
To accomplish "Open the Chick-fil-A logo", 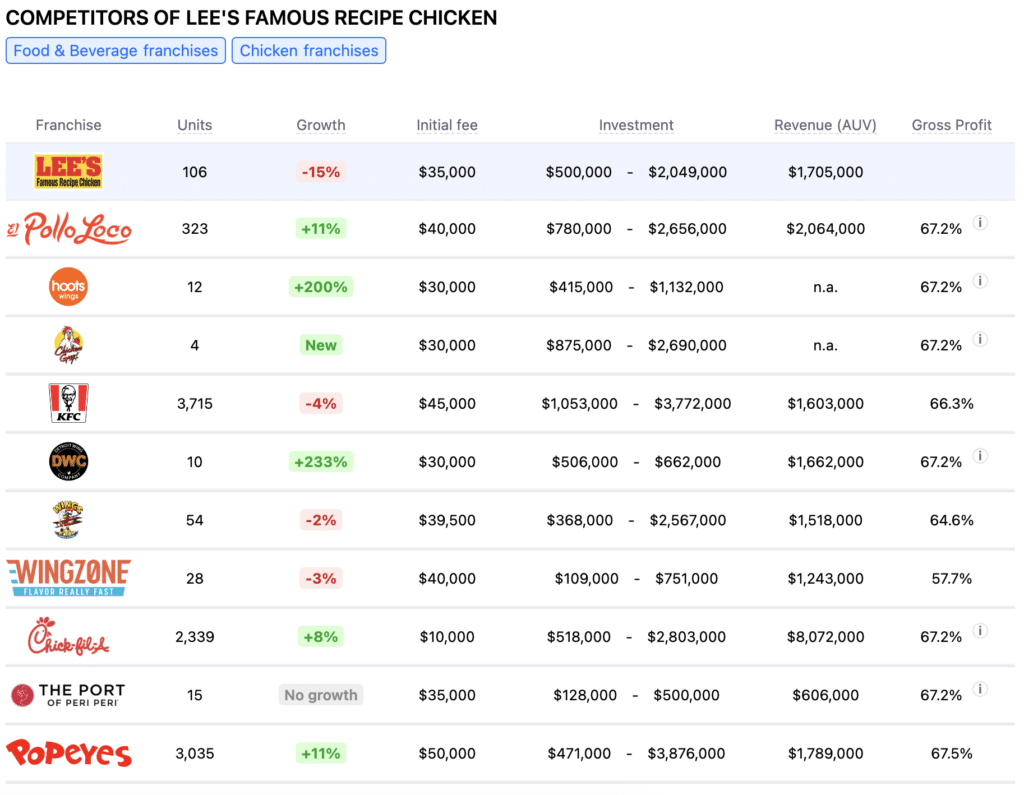I will coord(69,636).
